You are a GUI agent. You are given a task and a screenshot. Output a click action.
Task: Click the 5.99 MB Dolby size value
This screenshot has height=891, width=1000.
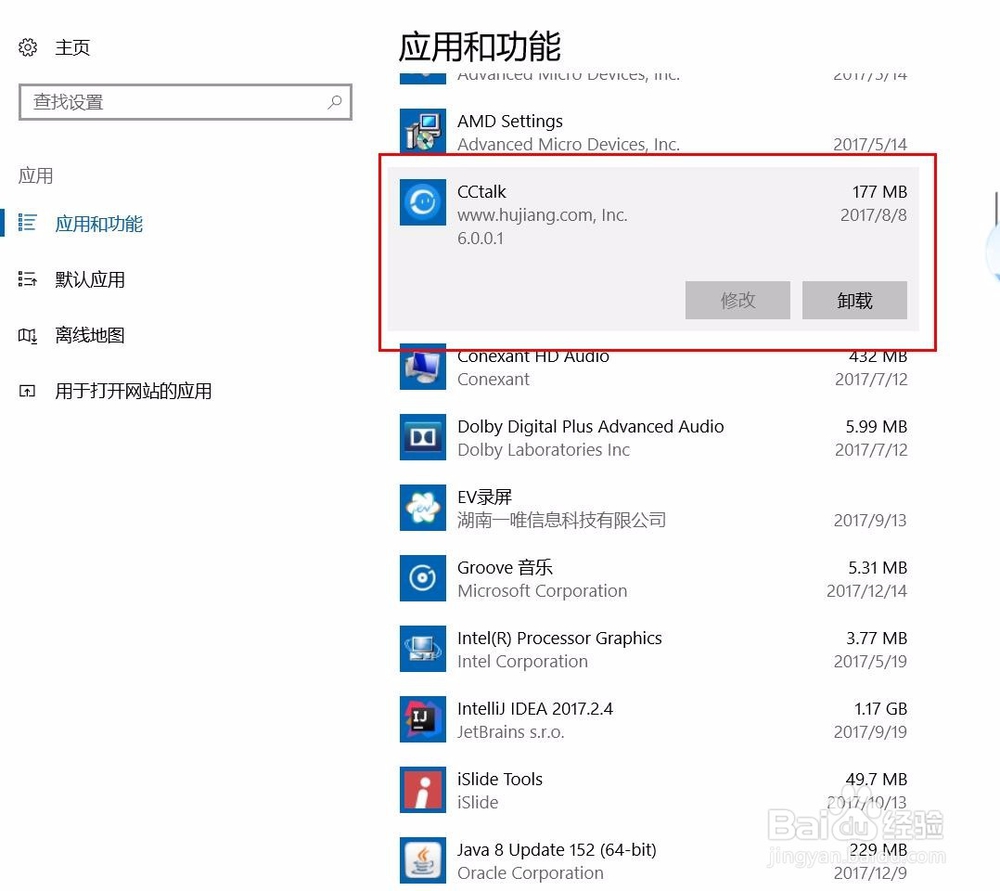(x=876, y=426)
